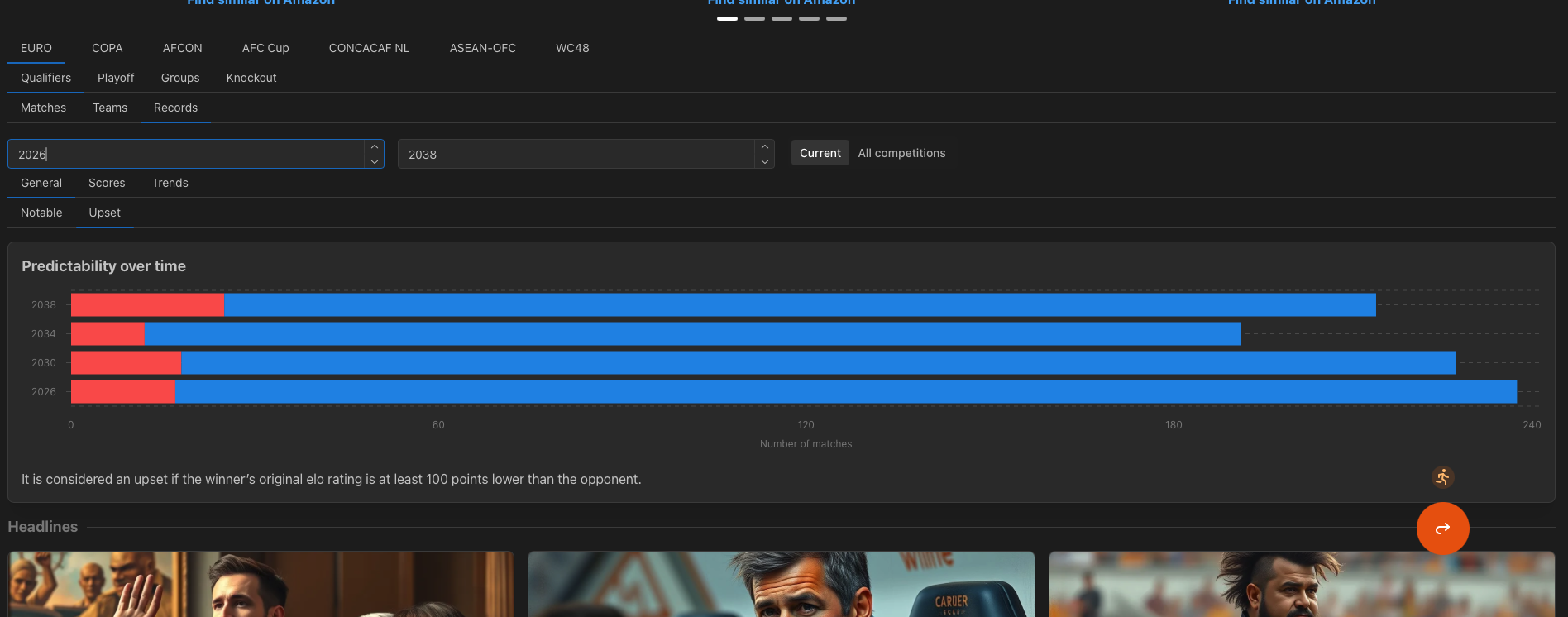Open the WC48 tab
The height and width of the screenshot is (617, 1568).
tap(572, 48)
